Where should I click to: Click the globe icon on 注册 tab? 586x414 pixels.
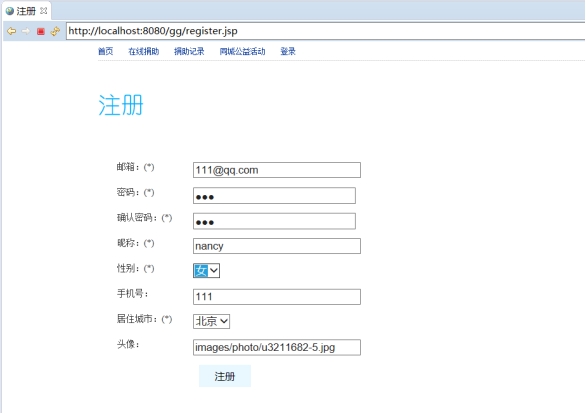tap(10, 11)
